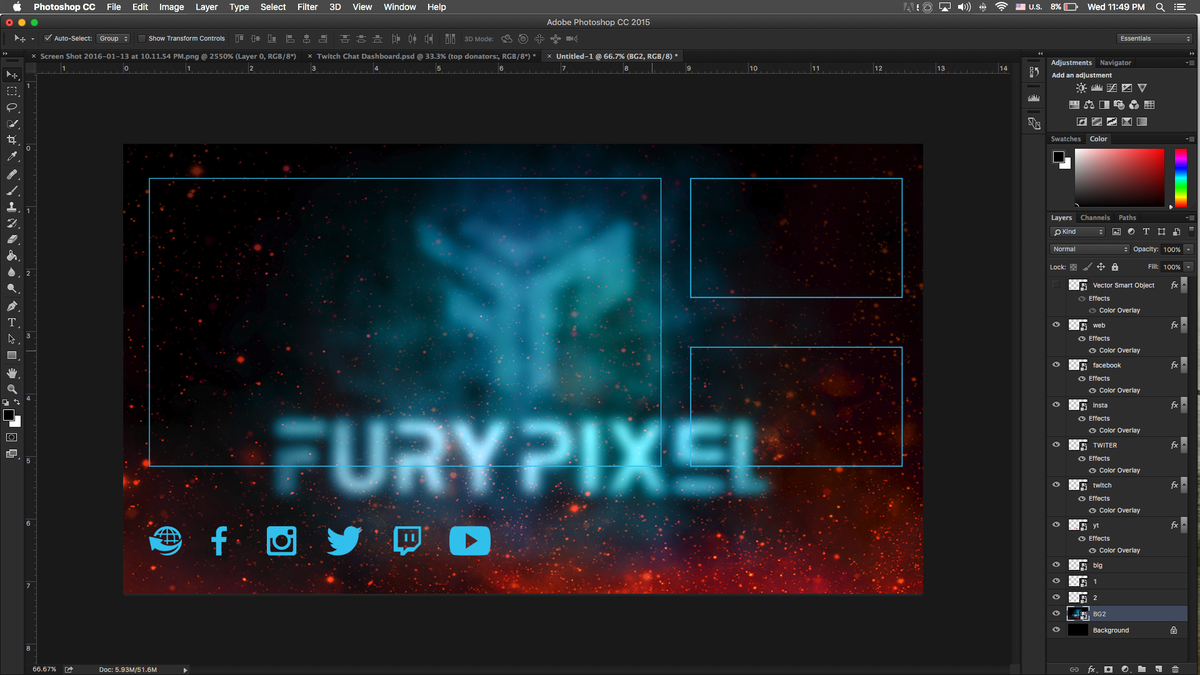Select the Type tool
The height and width of the screenshot is (675, 1200).
tap(13, 322)
